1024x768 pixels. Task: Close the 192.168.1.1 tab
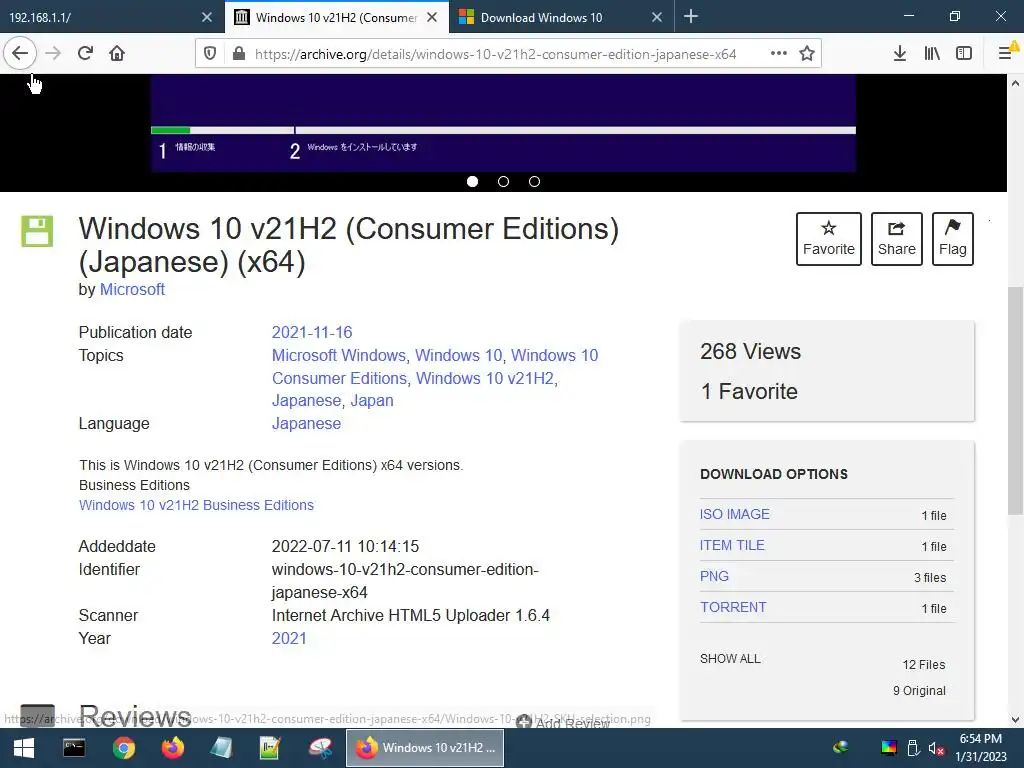pos(207,17)
